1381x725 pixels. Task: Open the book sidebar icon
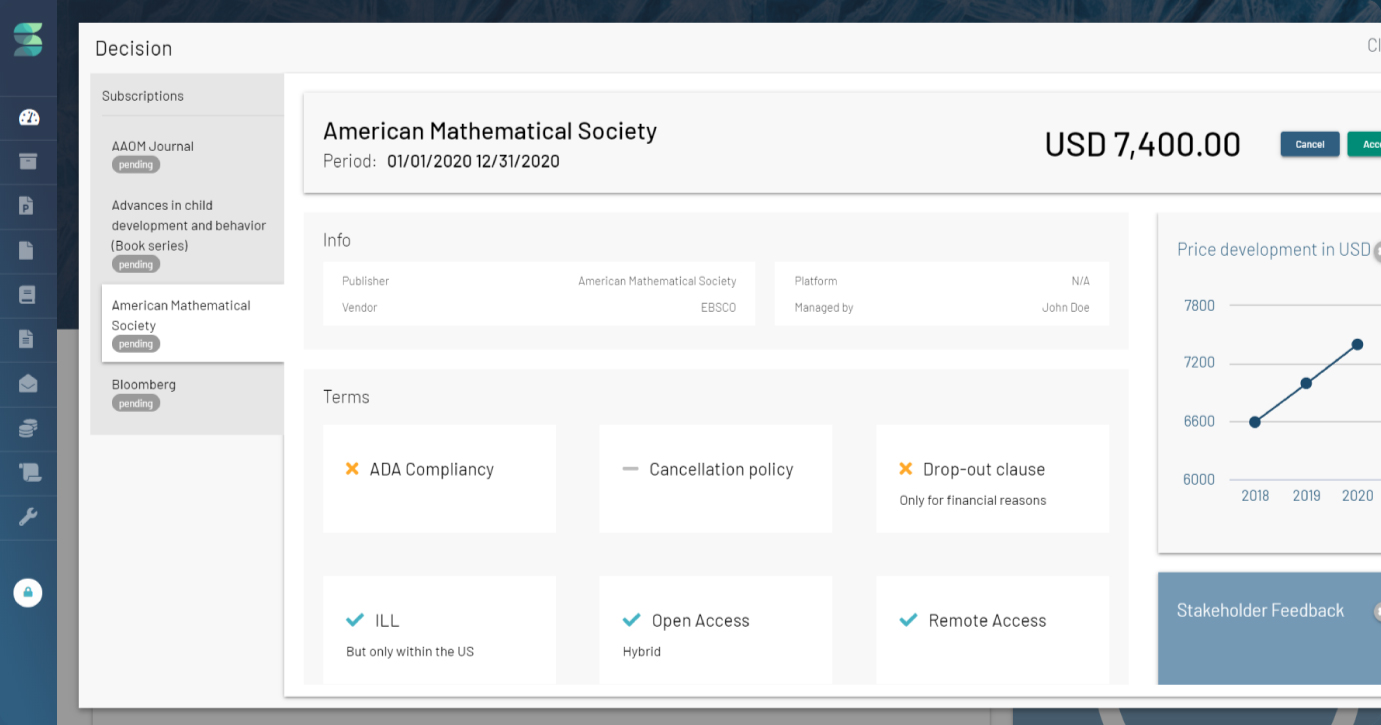click(27, 295)
